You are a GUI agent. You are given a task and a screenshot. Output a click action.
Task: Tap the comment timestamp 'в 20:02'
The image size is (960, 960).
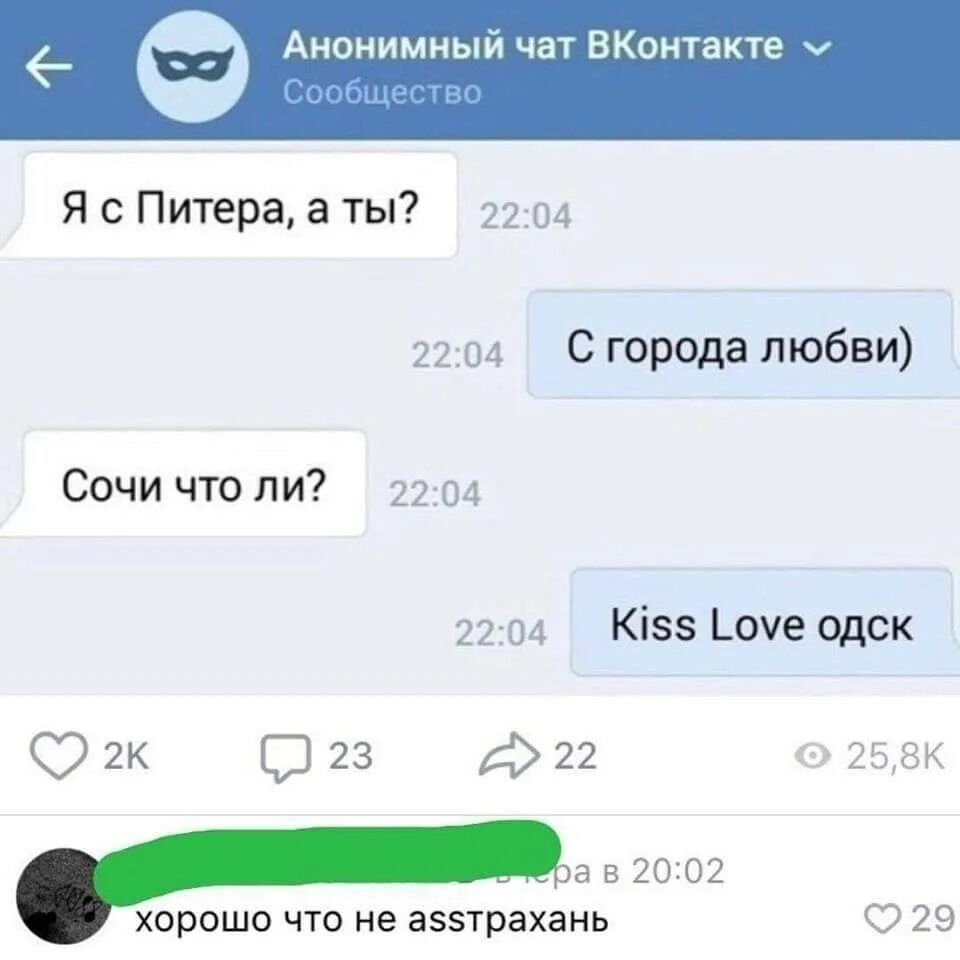click(663, 871)
